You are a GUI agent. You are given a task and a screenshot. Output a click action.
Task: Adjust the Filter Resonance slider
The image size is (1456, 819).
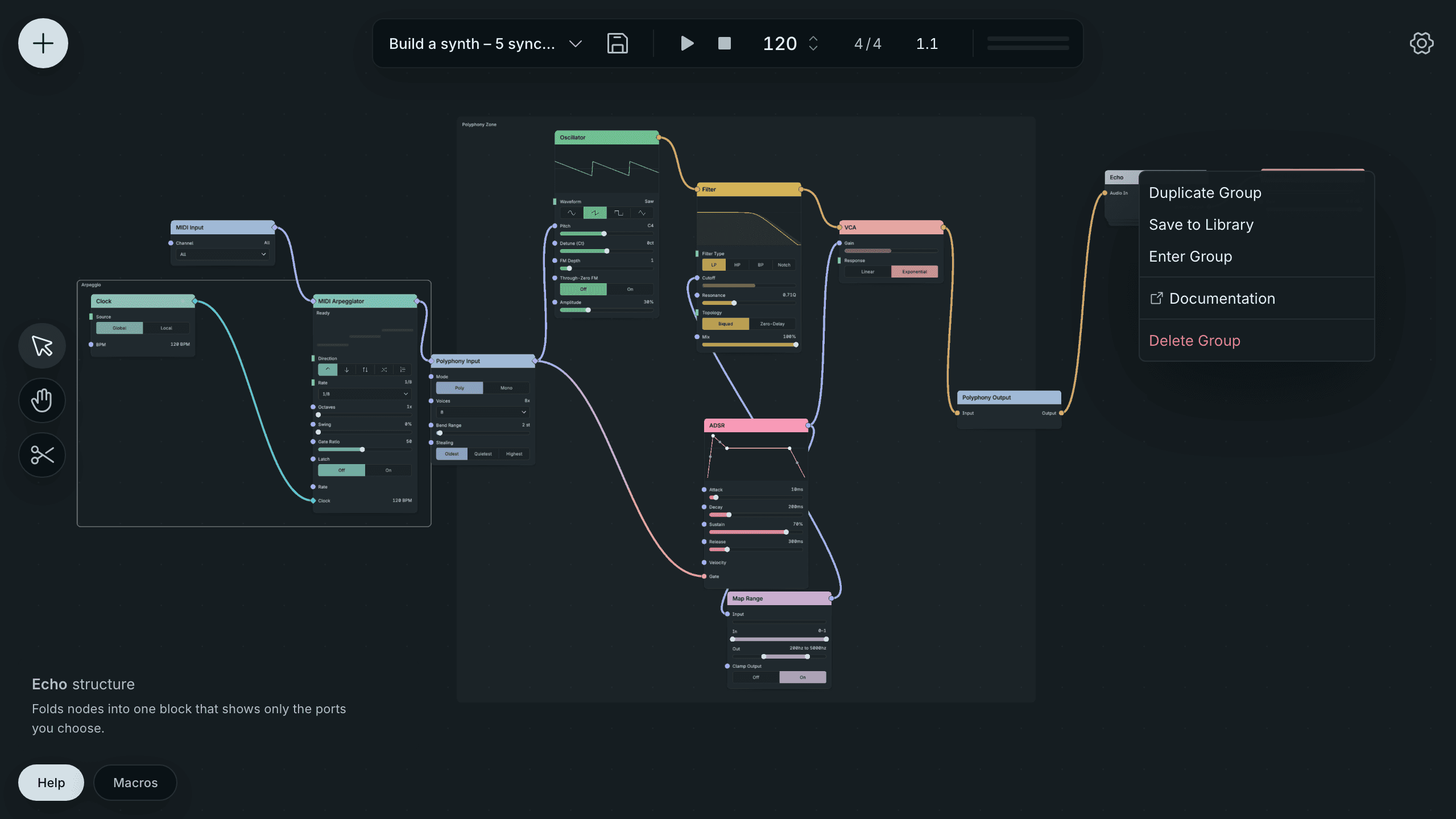(749, 303)
